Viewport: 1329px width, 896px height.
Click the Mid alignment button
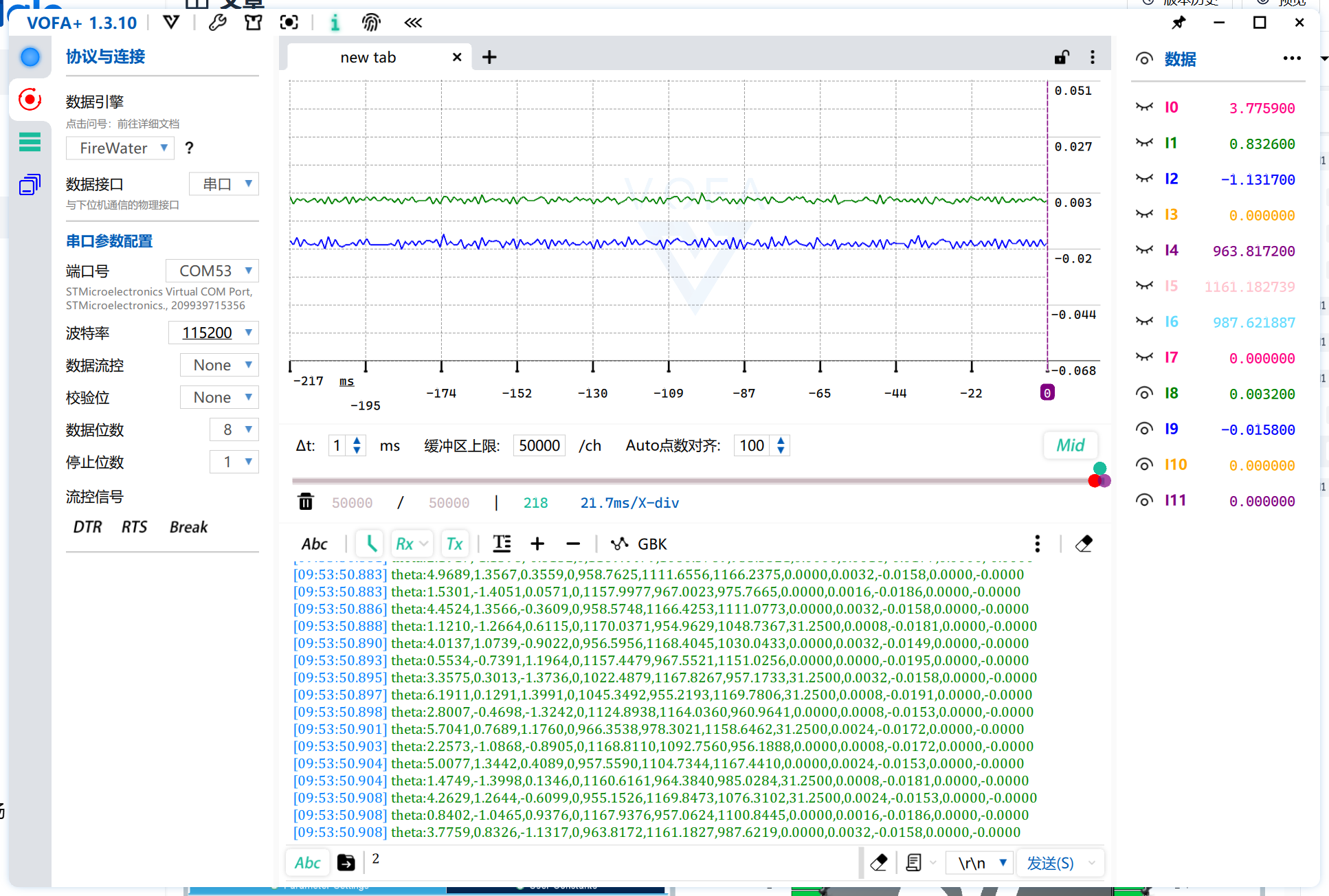pos(1070,445)
